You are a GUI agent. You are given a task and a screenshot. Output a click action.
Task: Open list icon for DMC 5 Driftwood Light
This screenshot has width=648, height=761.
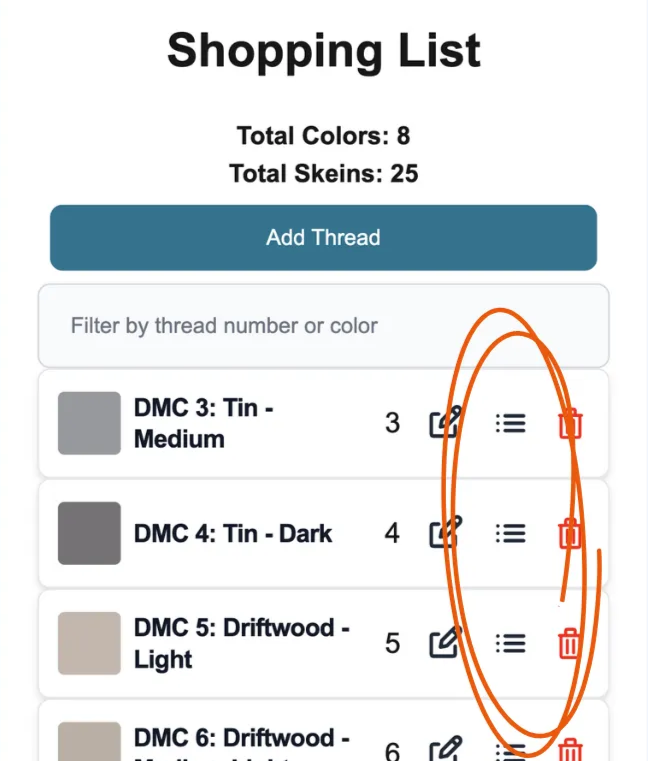[510, 643]
